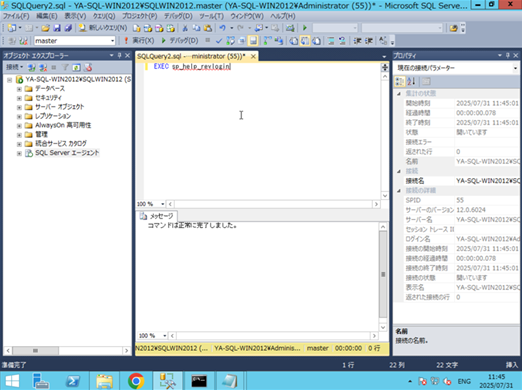Open the クエリ(Q) menu
The width and height of the screenshot is (522, 390).
(x=104, y=16)
